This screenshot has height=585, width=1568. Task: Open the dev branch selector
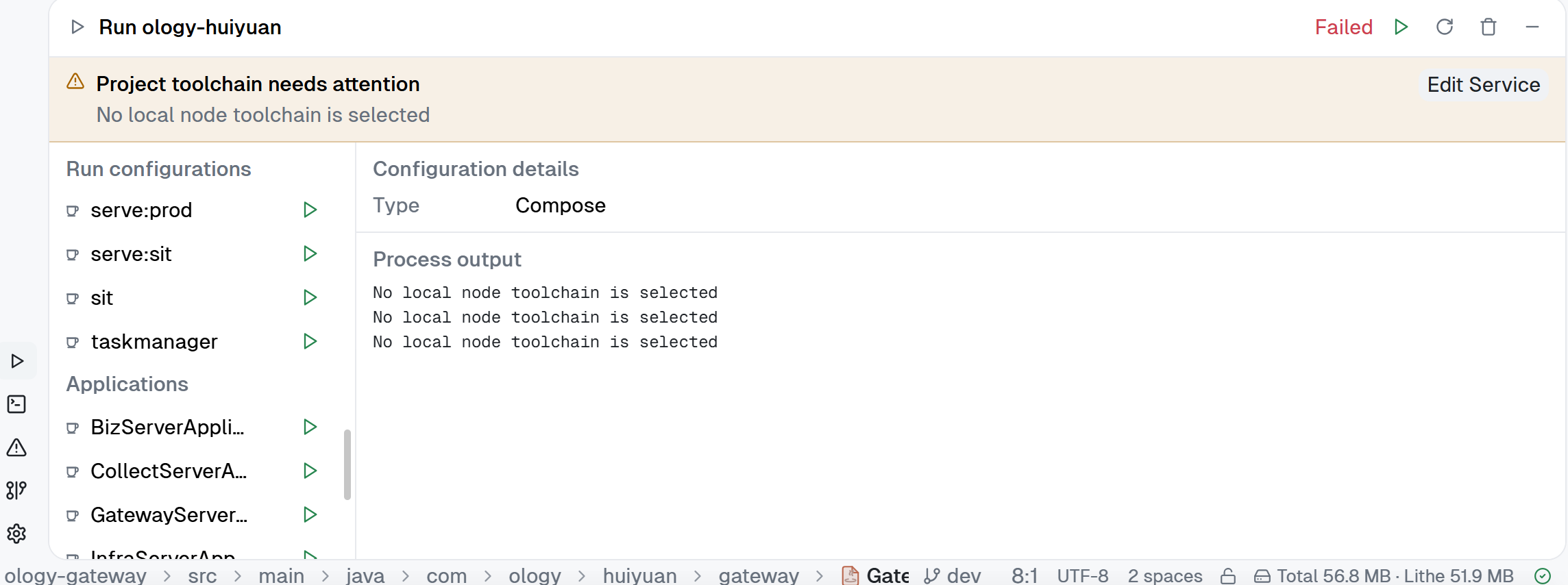[x=953, y=575]
